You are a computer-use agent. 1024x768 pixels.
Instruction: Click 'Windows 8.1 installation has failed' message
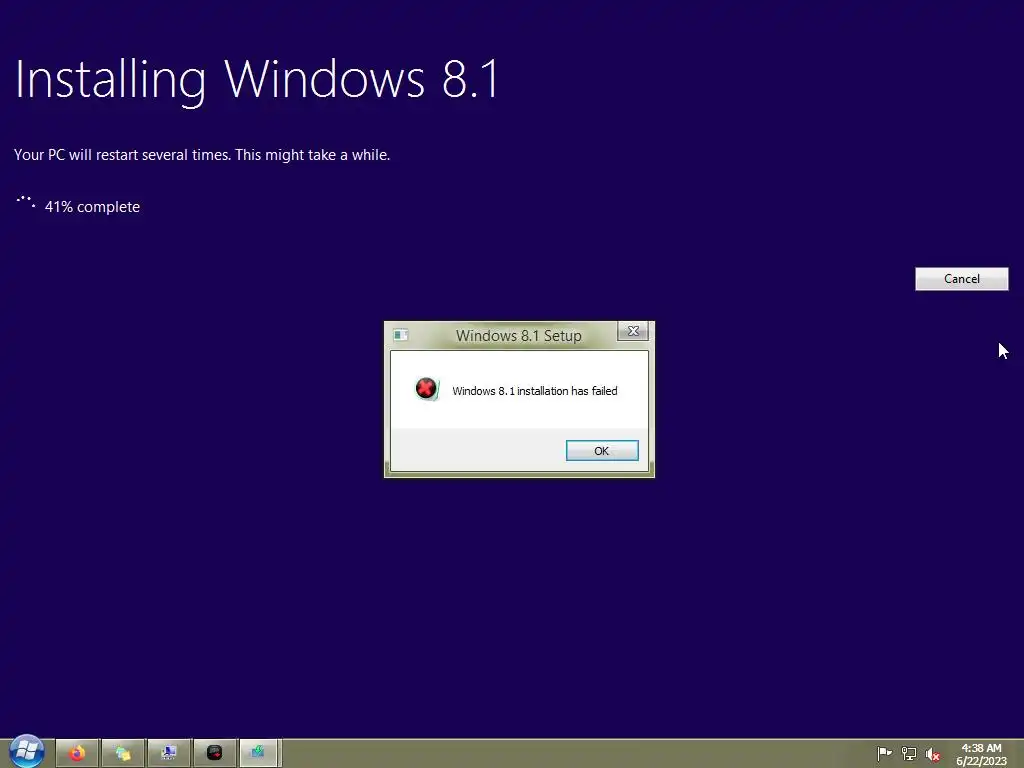tap(534, 391)
